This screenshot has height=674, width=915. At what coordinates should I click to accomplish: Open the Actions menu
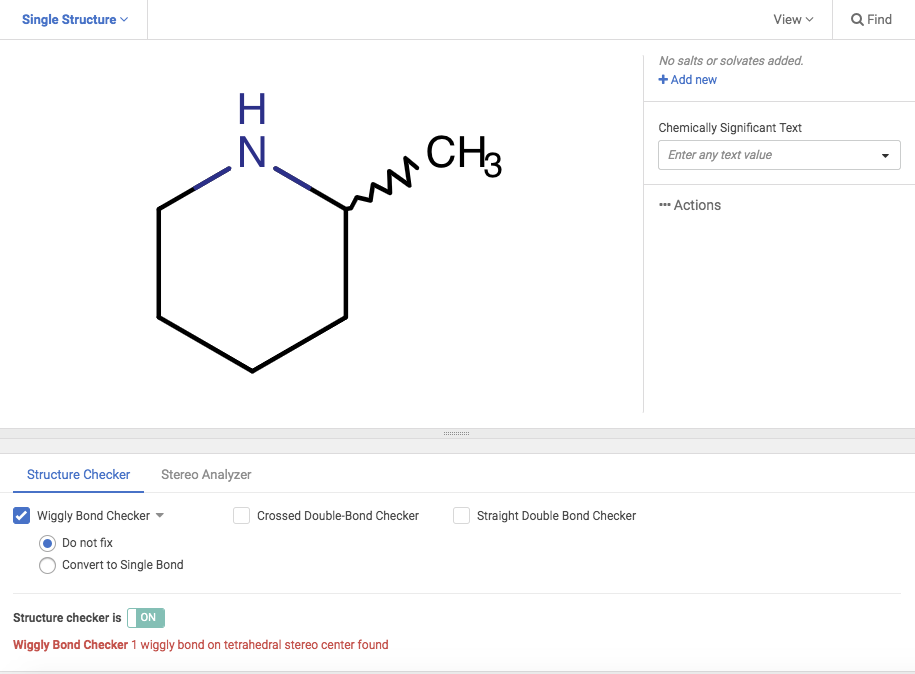click(697, 205)
